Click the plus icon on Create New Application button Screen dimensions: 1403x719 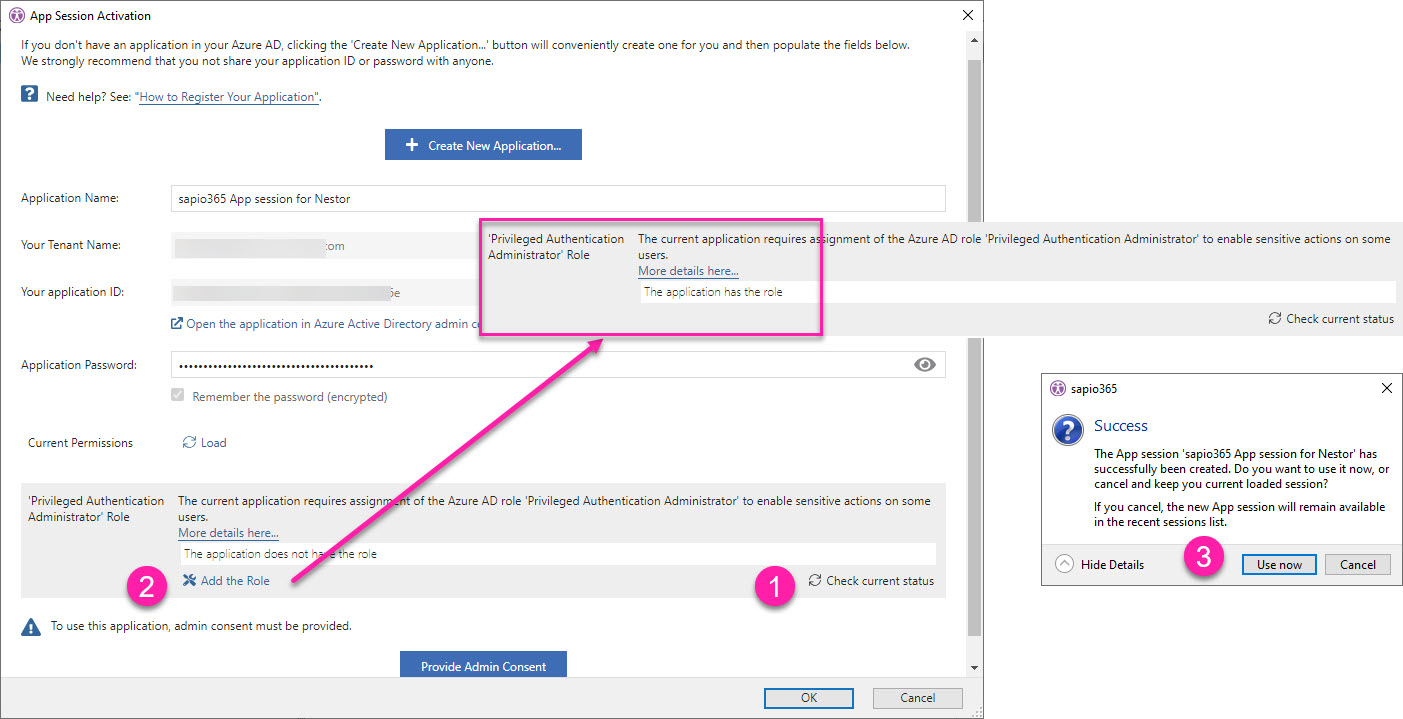tap(412, 145)
